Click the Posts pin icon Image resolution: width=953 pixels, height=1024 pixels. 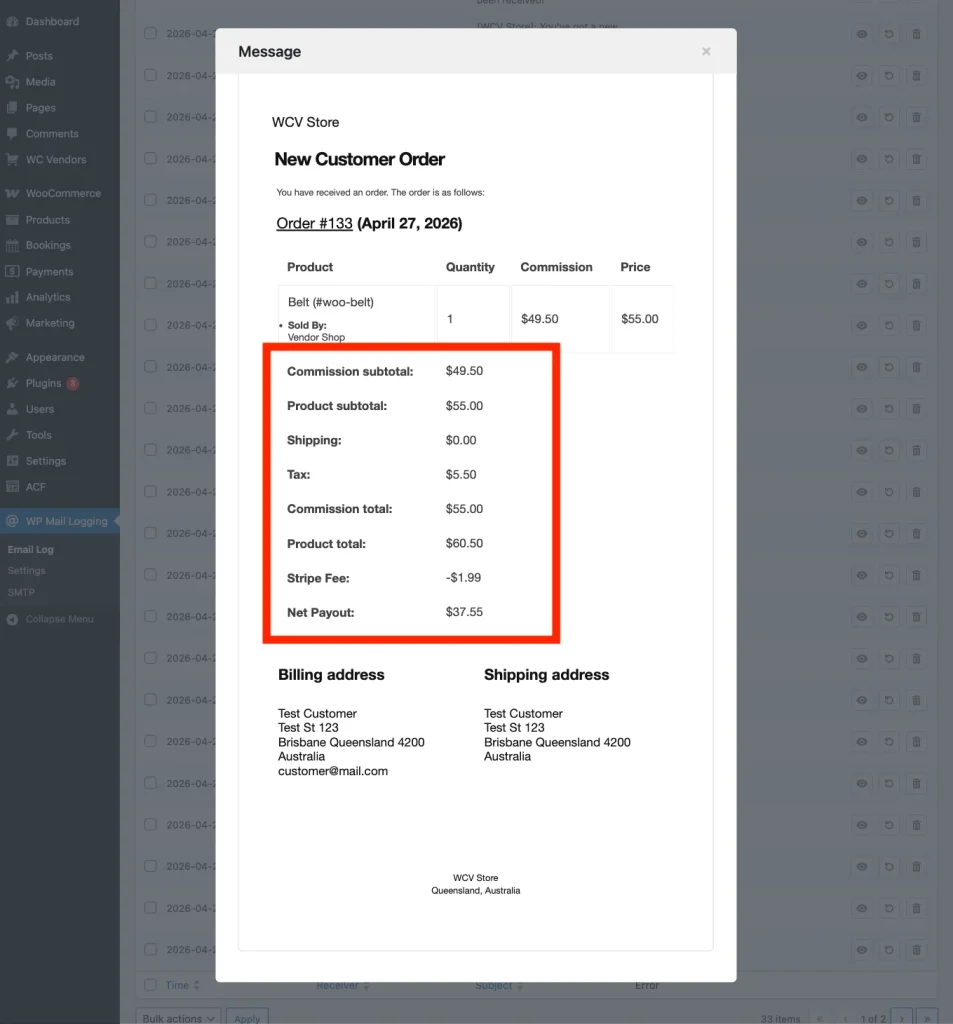pyautogui.click(x=12, y=56)
